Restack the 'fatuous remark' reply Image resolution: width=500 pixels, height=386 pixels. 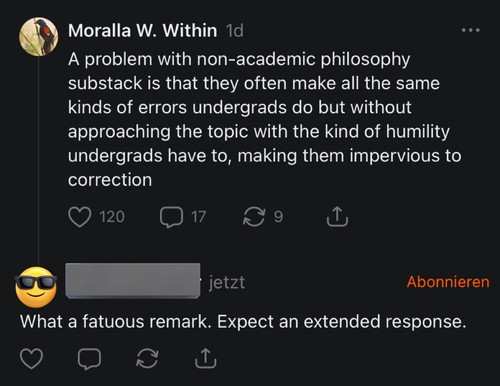click(147, 359)
